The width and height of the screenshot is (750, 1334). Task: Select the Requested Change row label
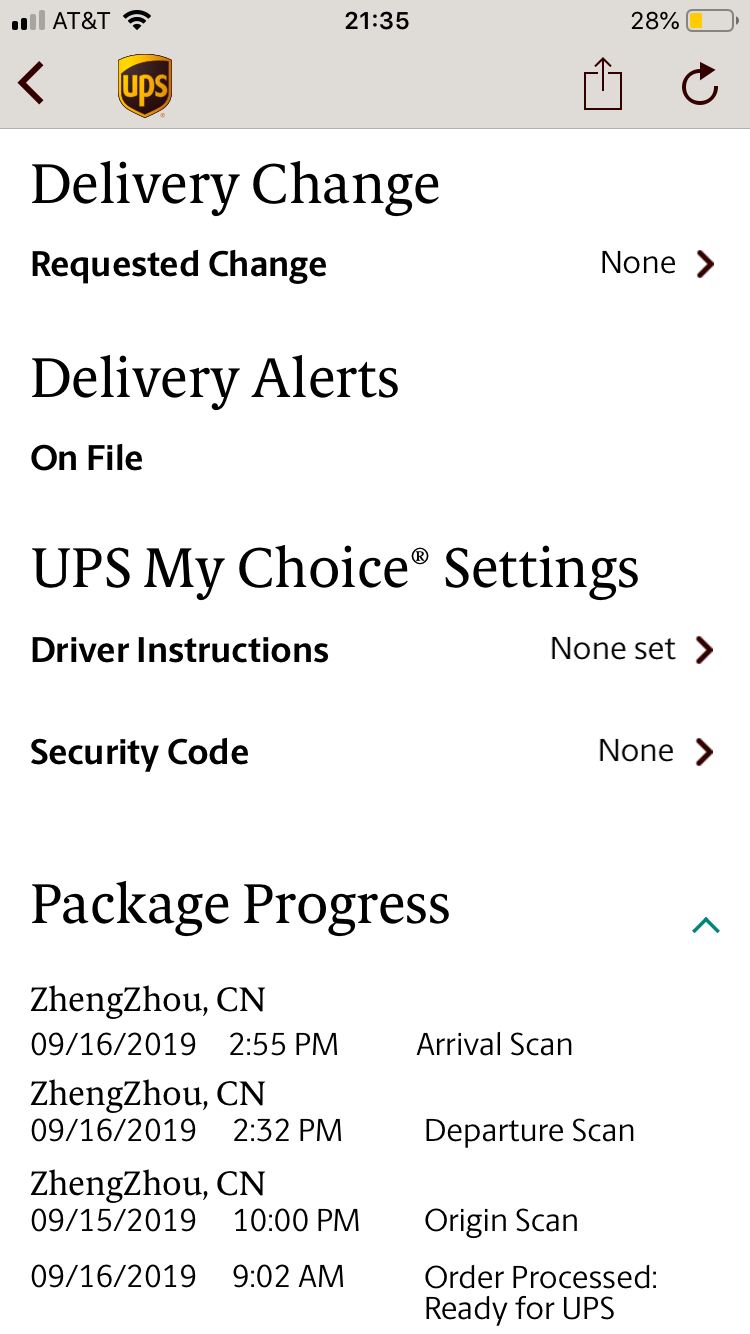coord(179,265)
